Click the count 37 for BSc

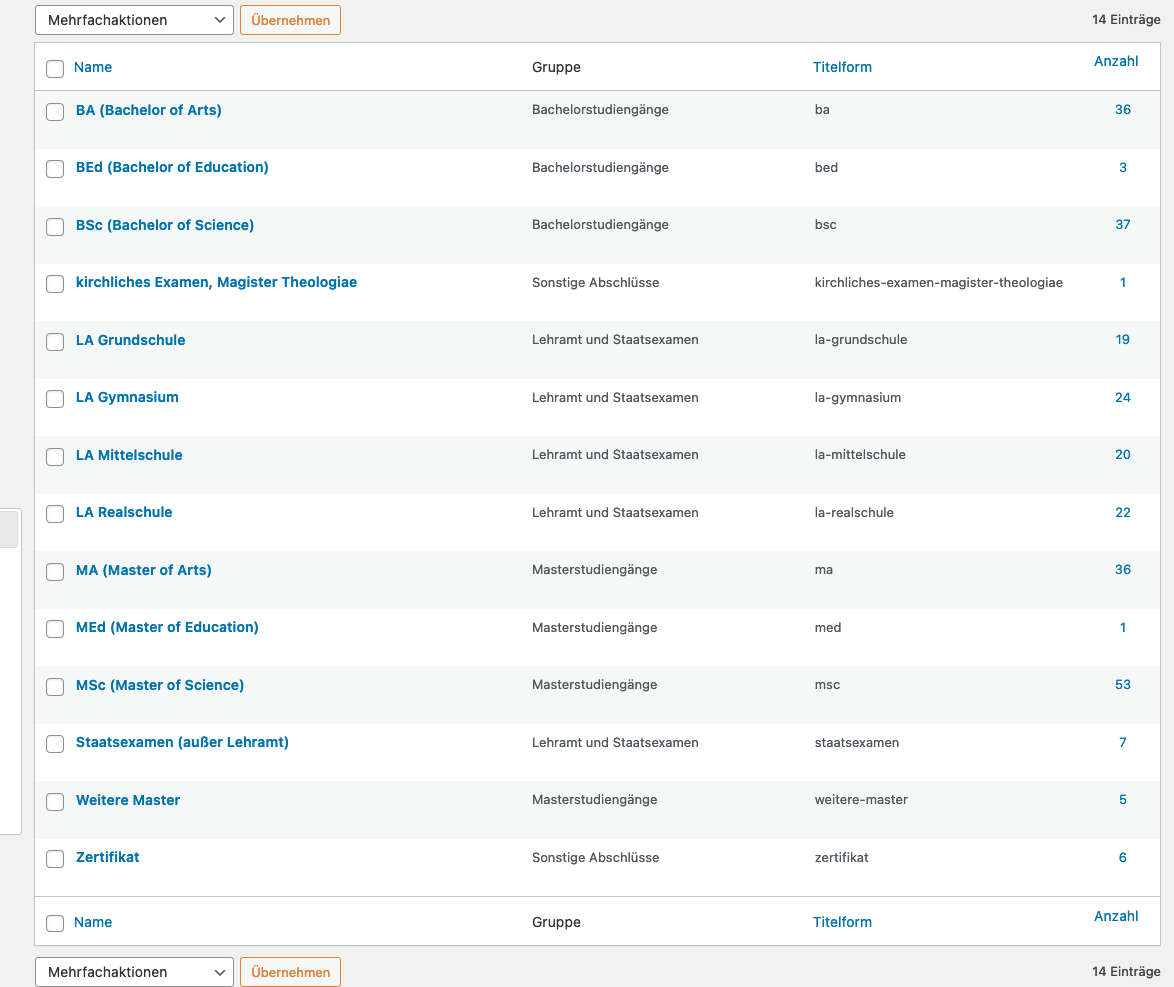click(1122, 224)
